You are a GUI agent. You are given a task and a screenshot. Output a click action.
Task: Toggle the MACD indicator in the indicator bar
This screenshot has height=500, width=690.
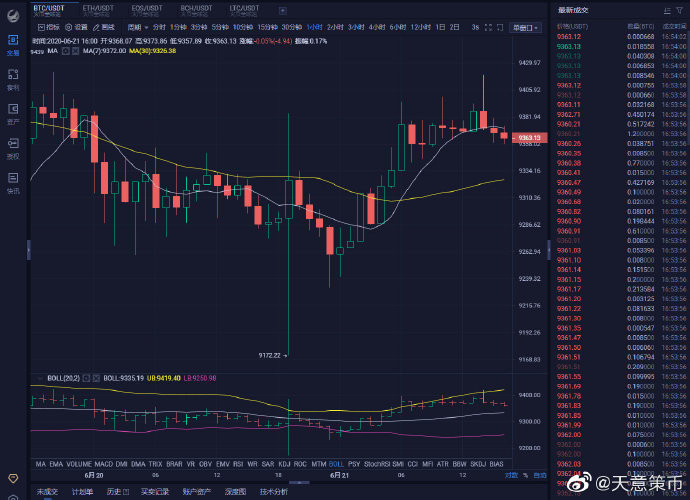pyautogui.click(x=104, y=464)
